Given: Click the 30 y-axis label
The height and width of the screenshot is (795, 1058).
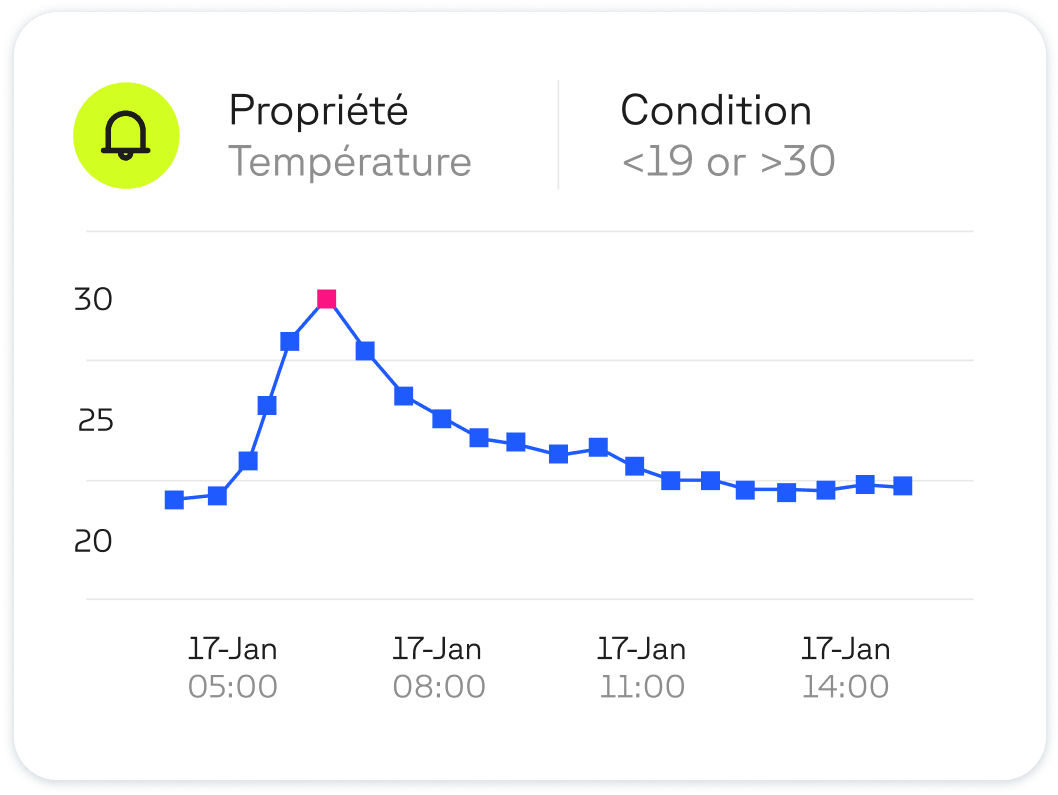Looking at the screenshot, I should click(93, 299).
